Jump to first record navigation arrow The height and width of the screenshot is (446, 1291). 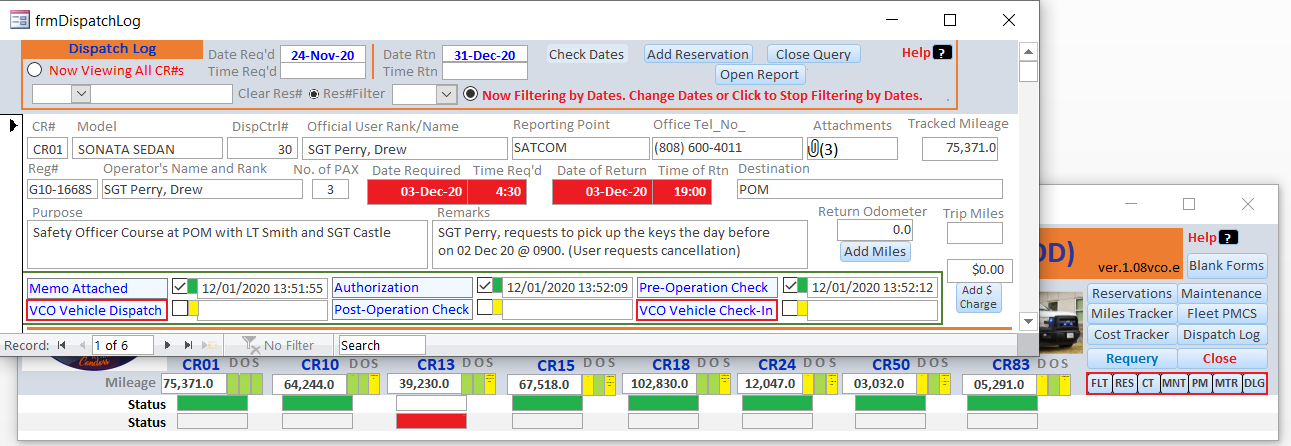click(62, 345)
